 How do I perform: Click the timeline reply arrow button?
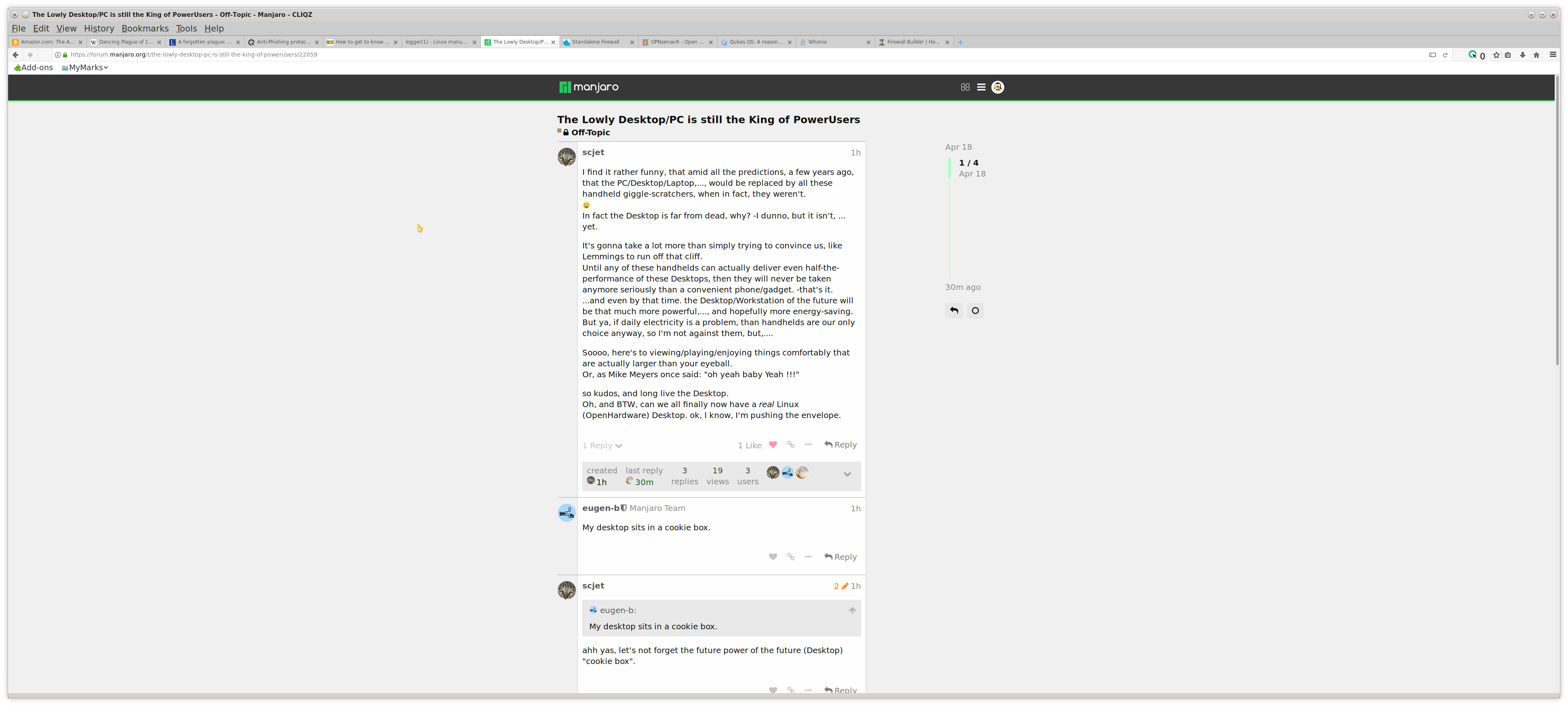[954, 311]
